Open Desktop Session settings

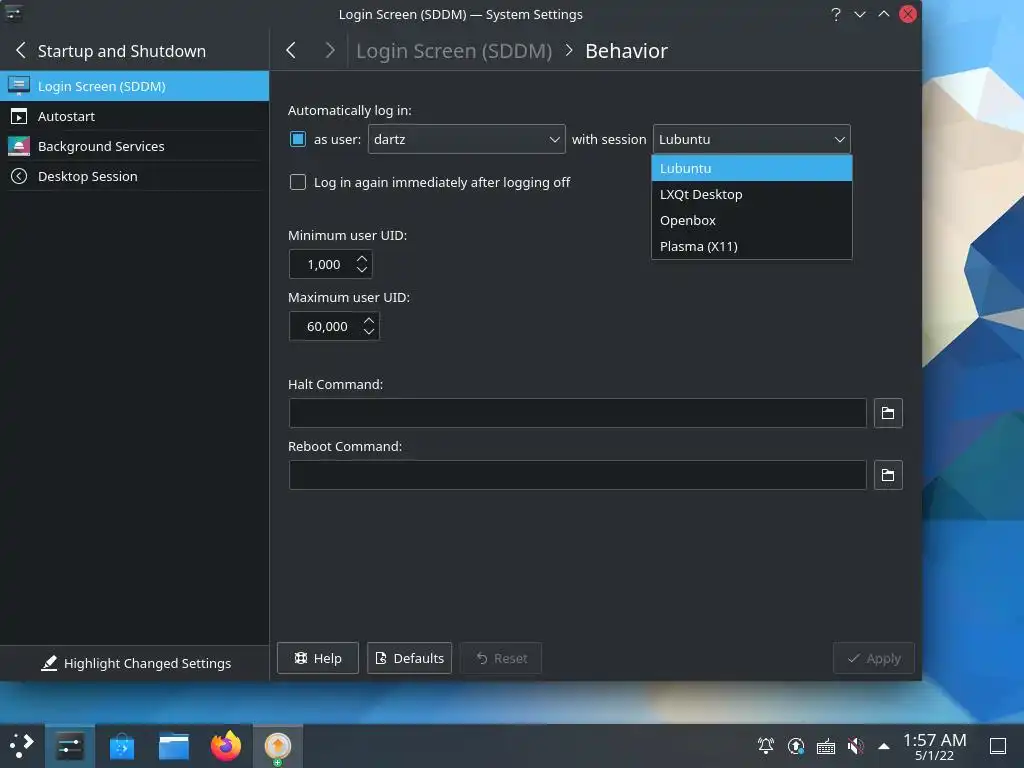click(135, 176)
